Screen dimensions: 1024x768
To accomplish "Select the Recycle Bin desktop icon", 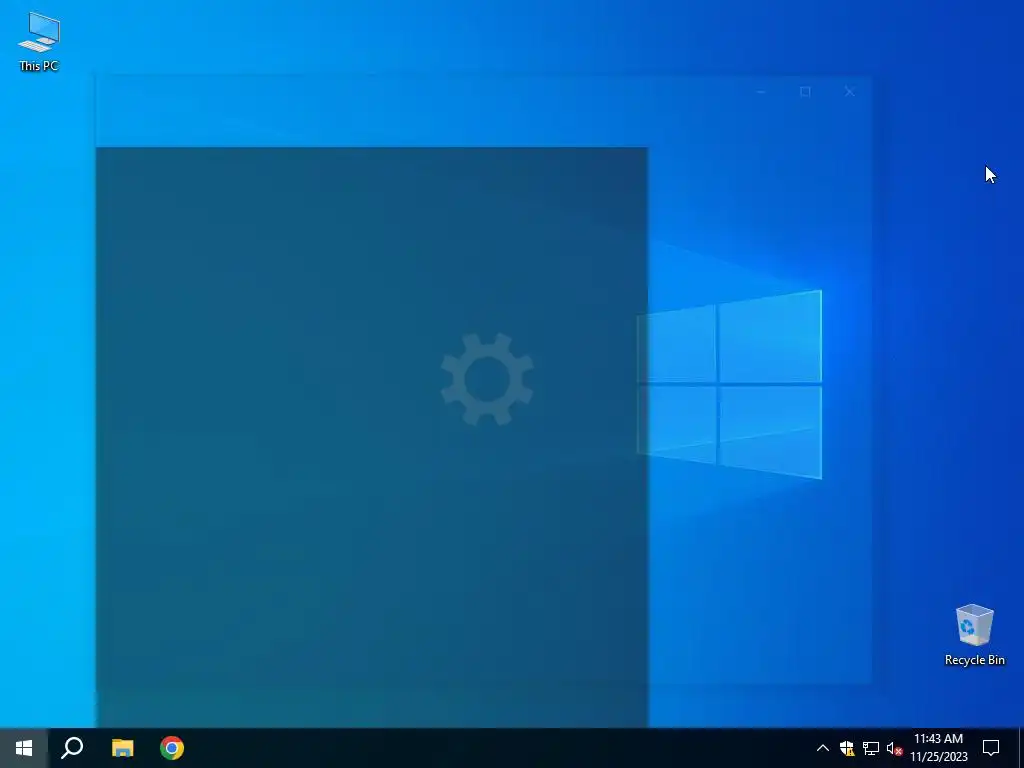I will point(974,634).
